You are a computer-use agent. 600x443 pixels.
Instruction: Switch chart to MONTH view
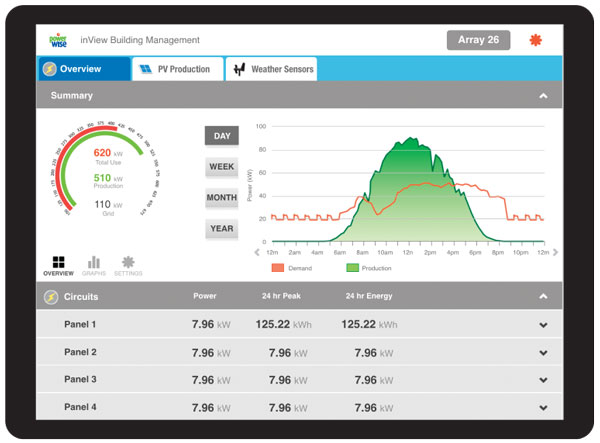pos(222,198)
